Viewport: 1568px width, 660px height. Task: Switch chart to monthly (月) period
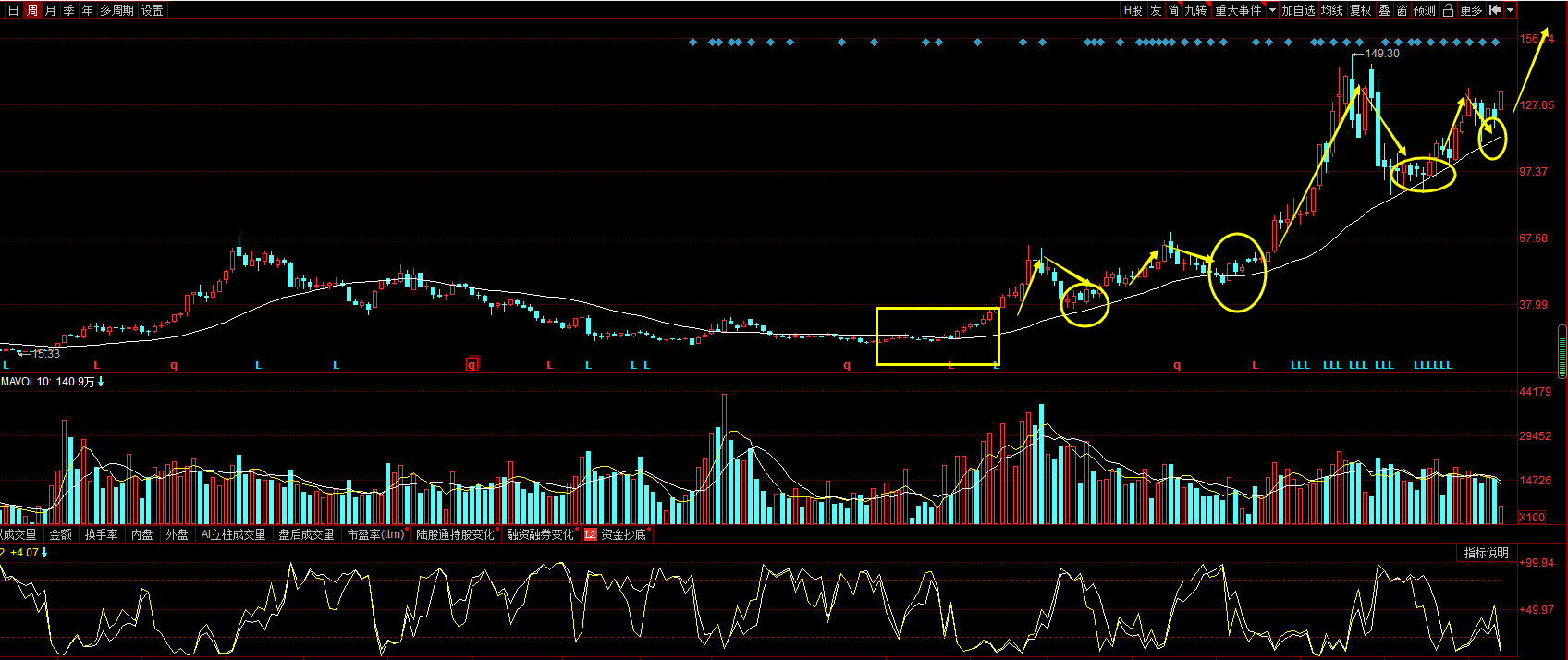click(x=50, y=10)
